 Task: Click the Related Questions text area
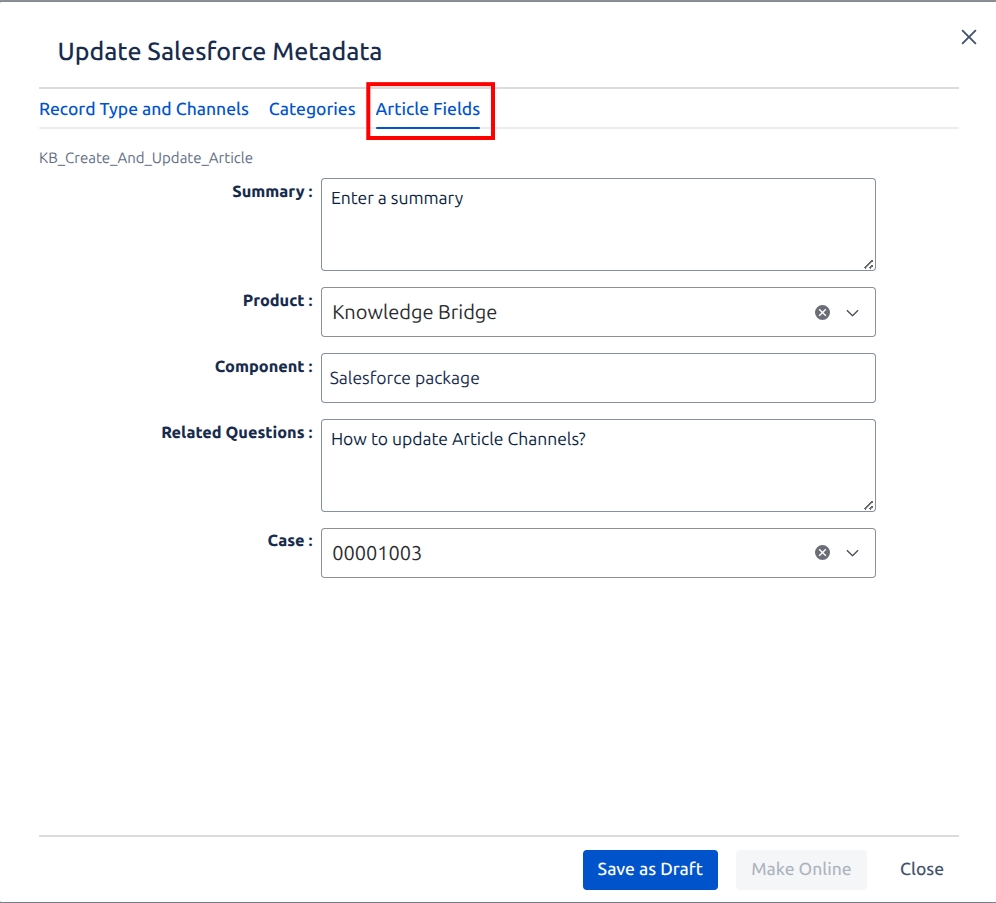coord(598,465)
